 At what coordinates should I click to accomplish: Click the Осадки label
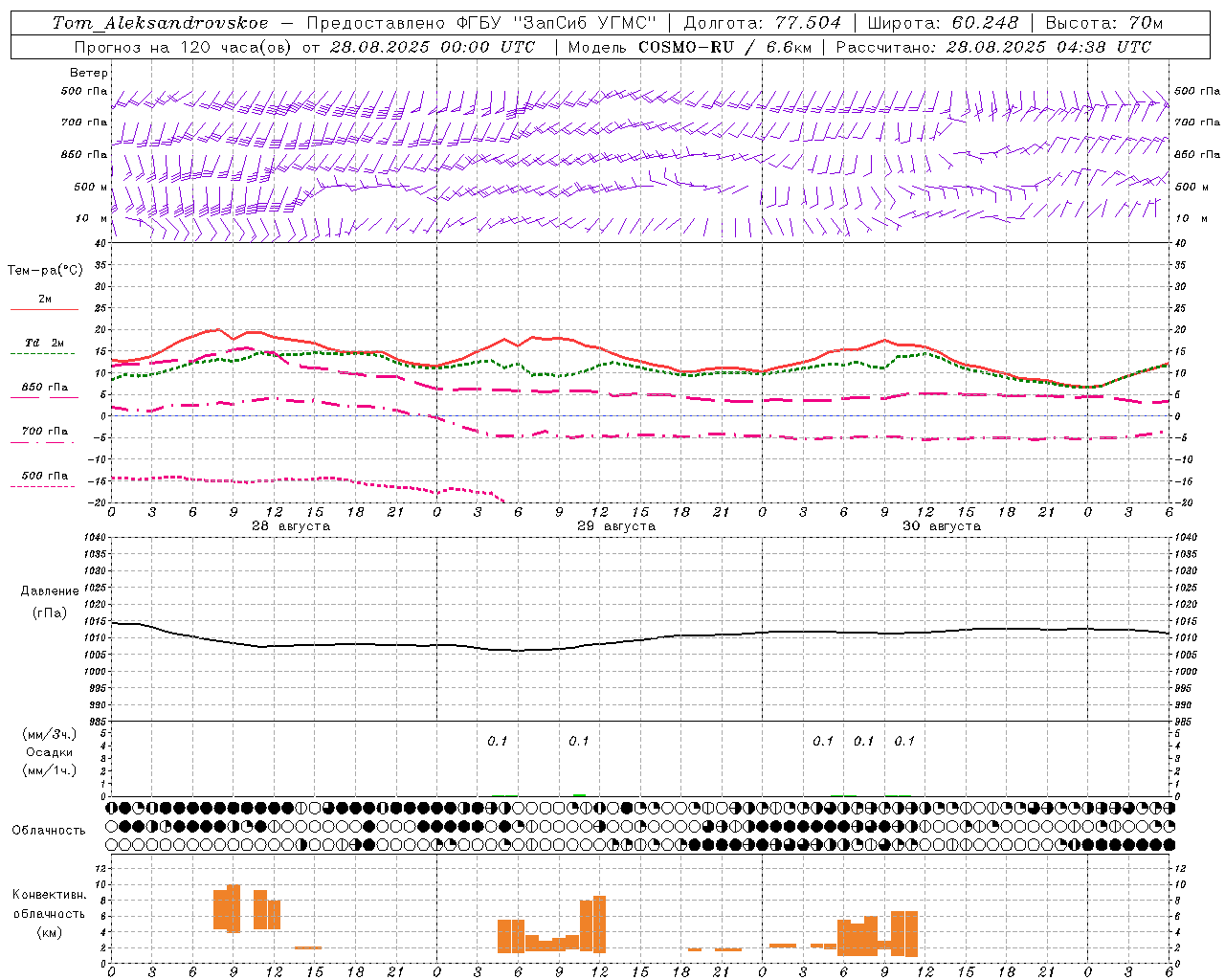[50, 752]
